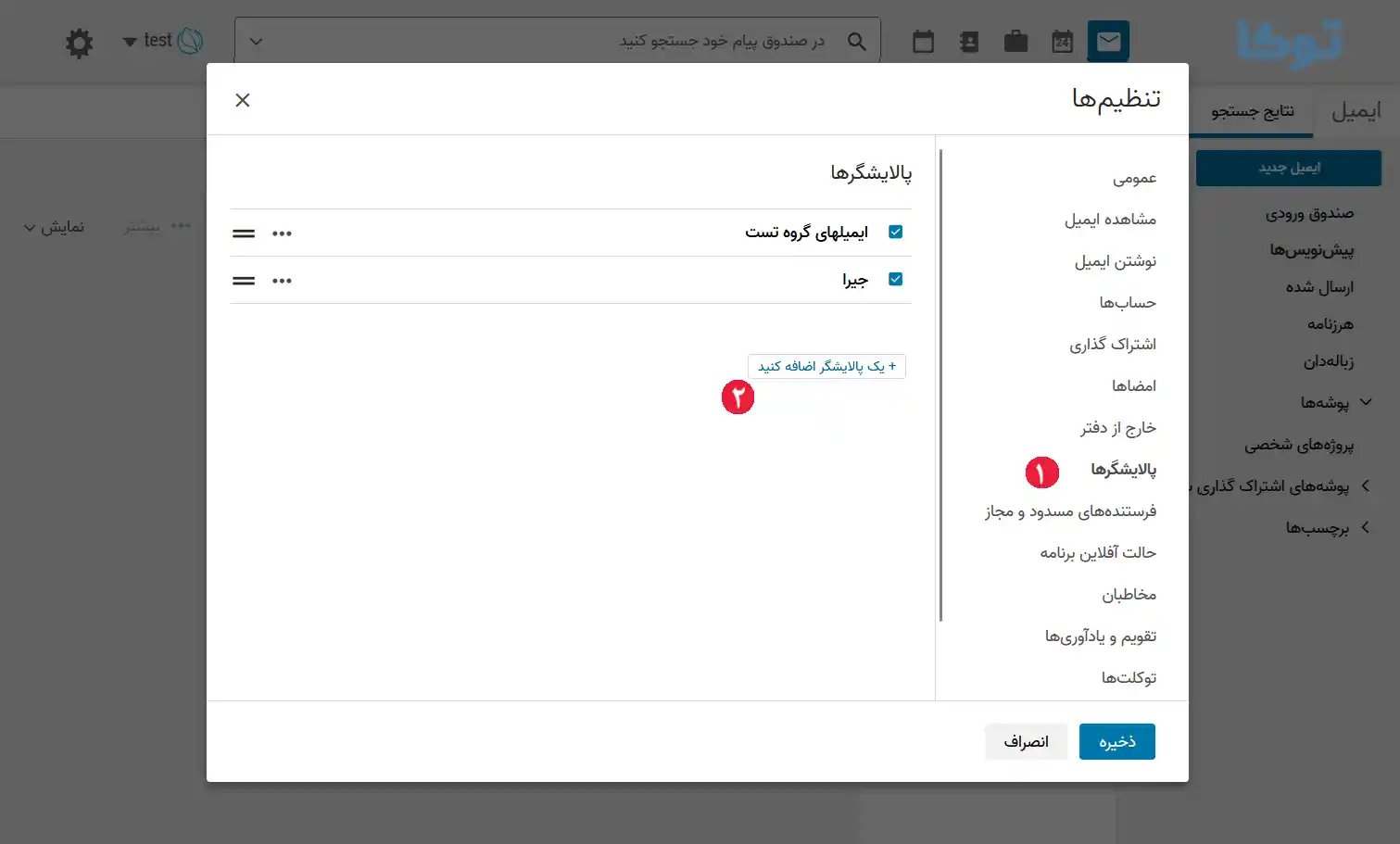Open صندوق ورودی folder
Screen dimensions: 1400x844
coord(1309,213)
